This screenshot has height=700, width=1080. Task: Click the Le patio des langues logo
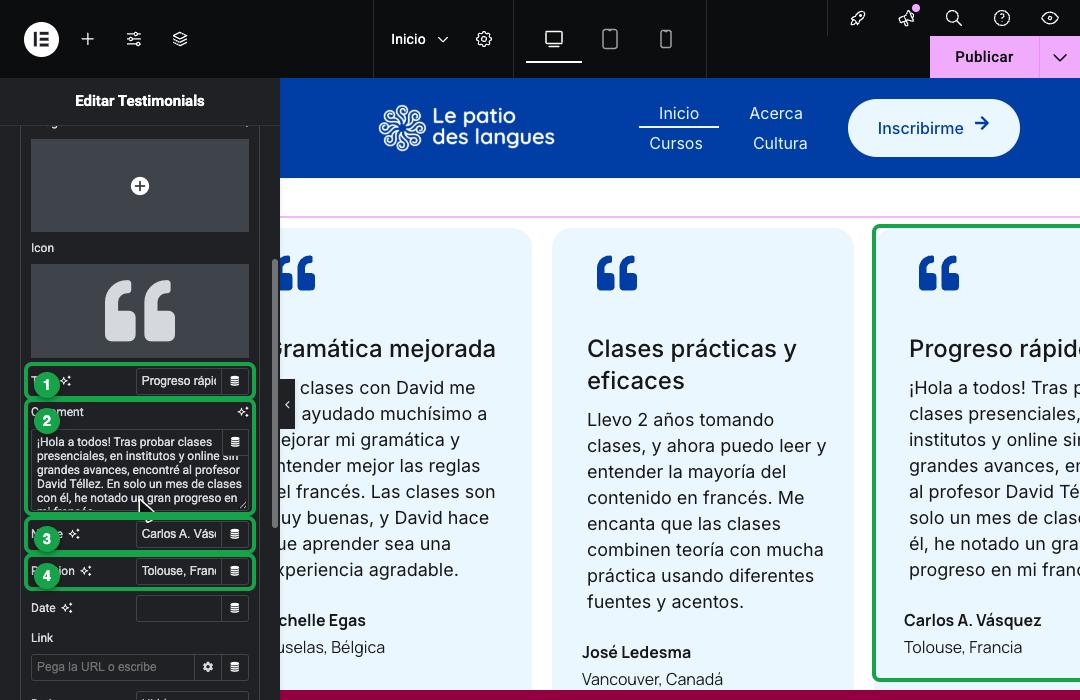coord(466,127)
